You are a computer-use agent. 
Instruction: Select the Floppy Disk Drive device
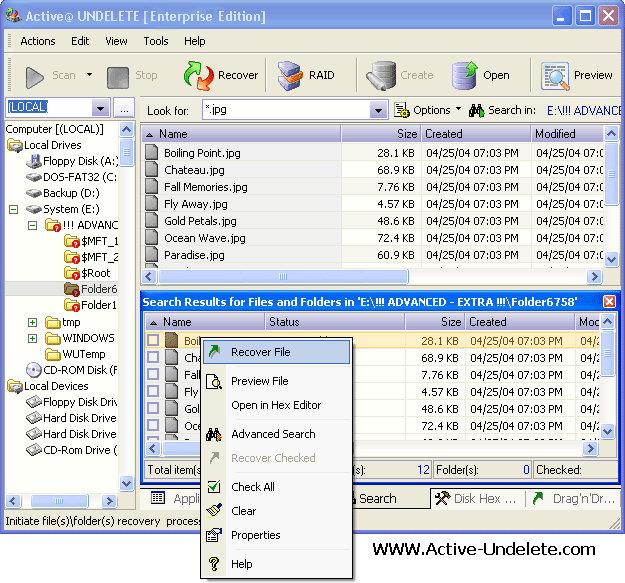(x=71, y=402)
